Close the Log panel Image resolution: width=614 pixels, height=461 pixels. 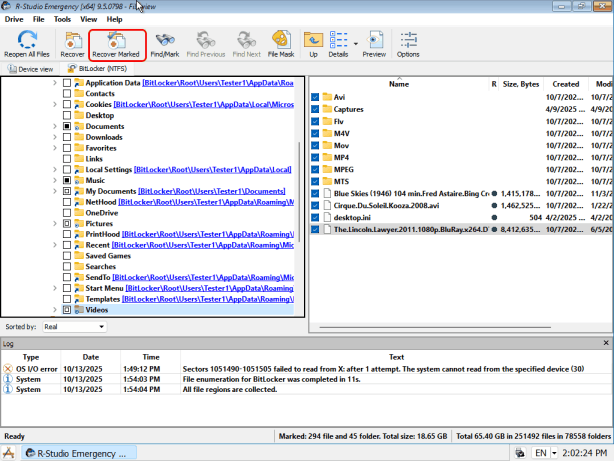606,343
